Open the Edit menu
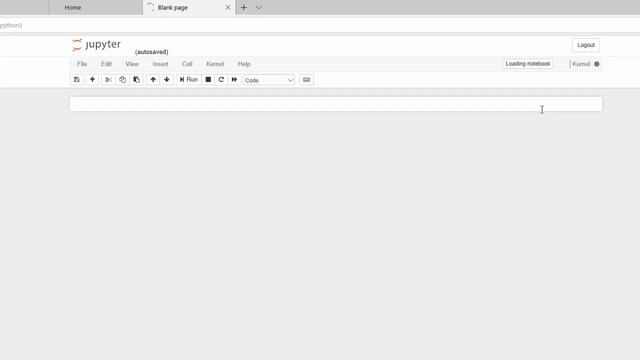 pyautogui.click(x=106, y=64)
